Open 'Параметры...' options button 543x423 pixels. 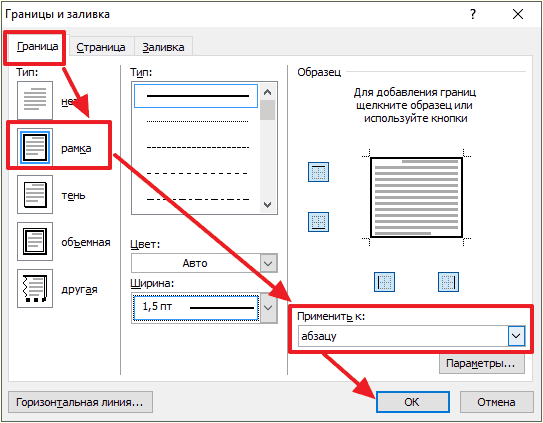click(x=482, y=363)
